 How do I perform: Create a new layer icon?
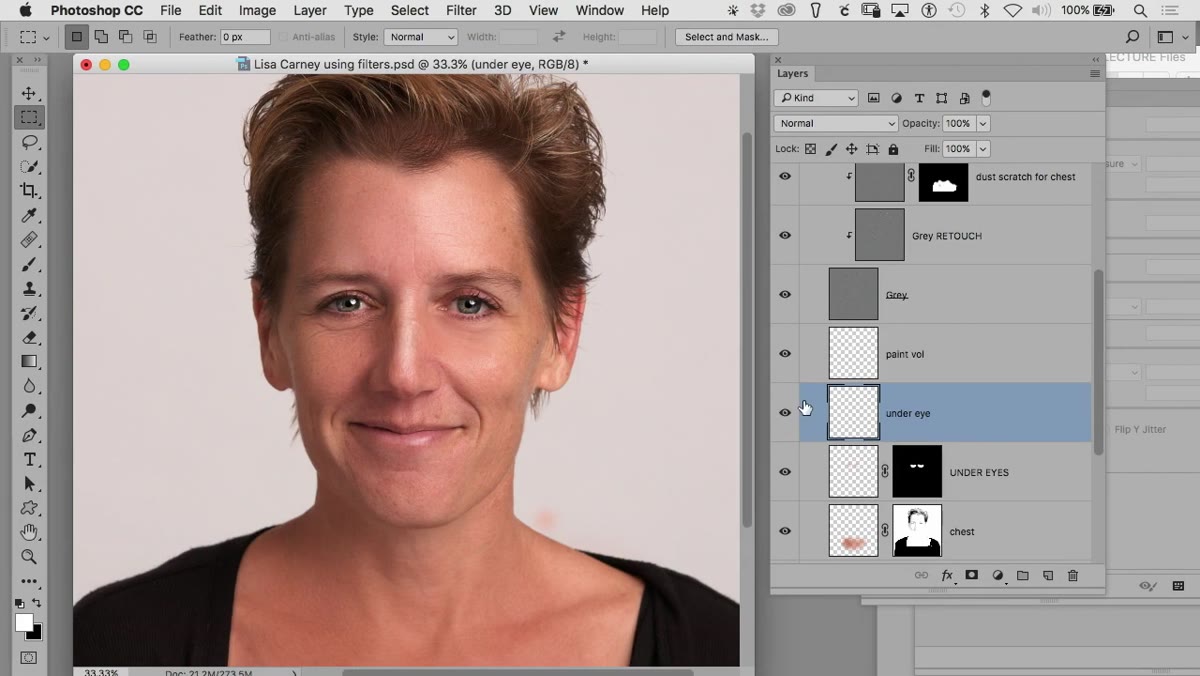pos(1048,576)
